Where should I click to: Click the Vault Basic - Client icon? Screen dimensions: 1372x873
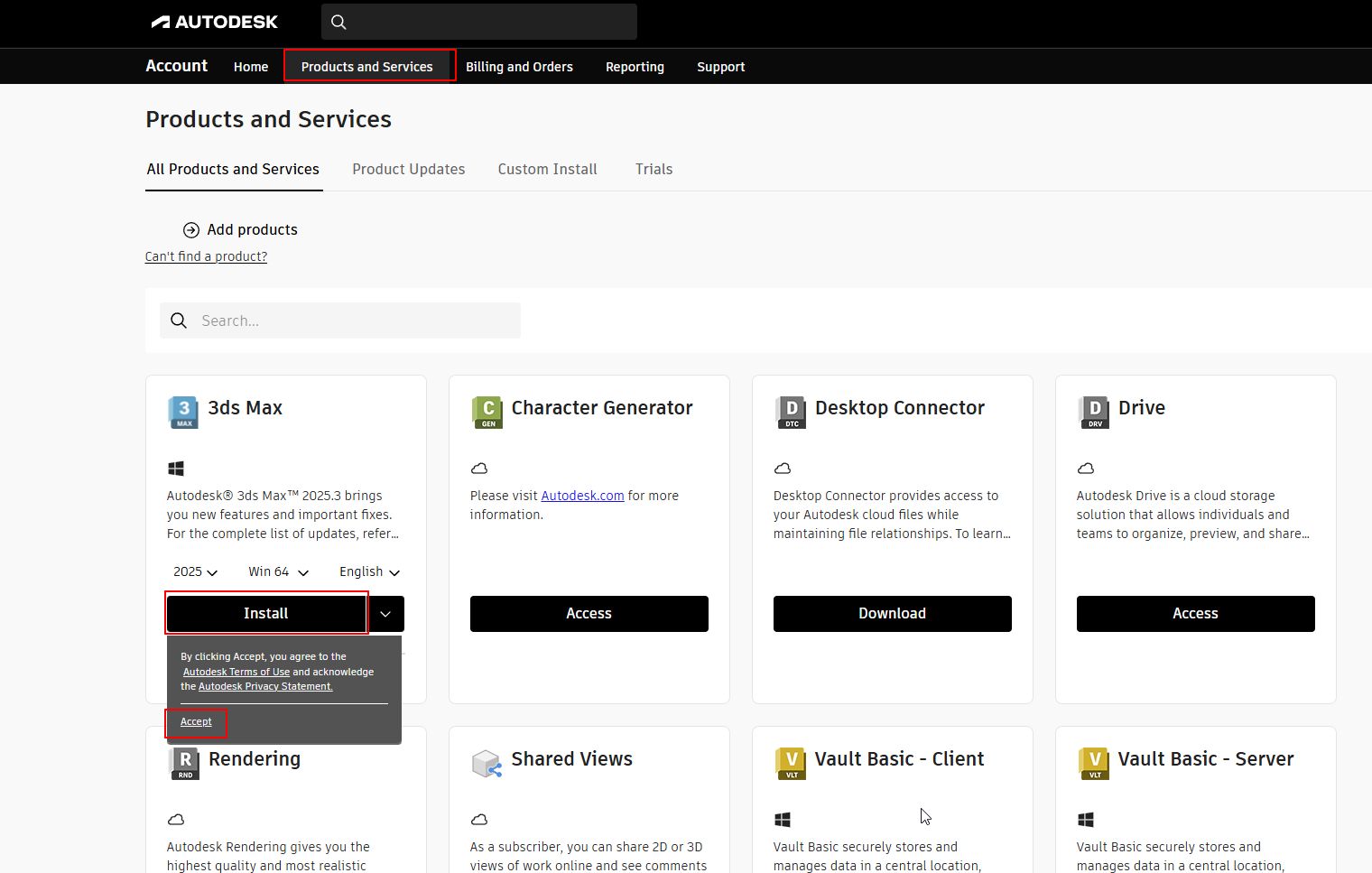(791, 763)
